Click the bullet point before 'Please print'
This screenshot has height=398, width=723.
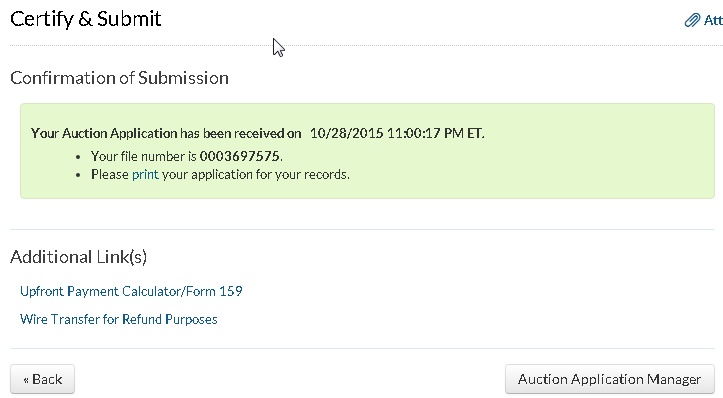click(78, 175)
